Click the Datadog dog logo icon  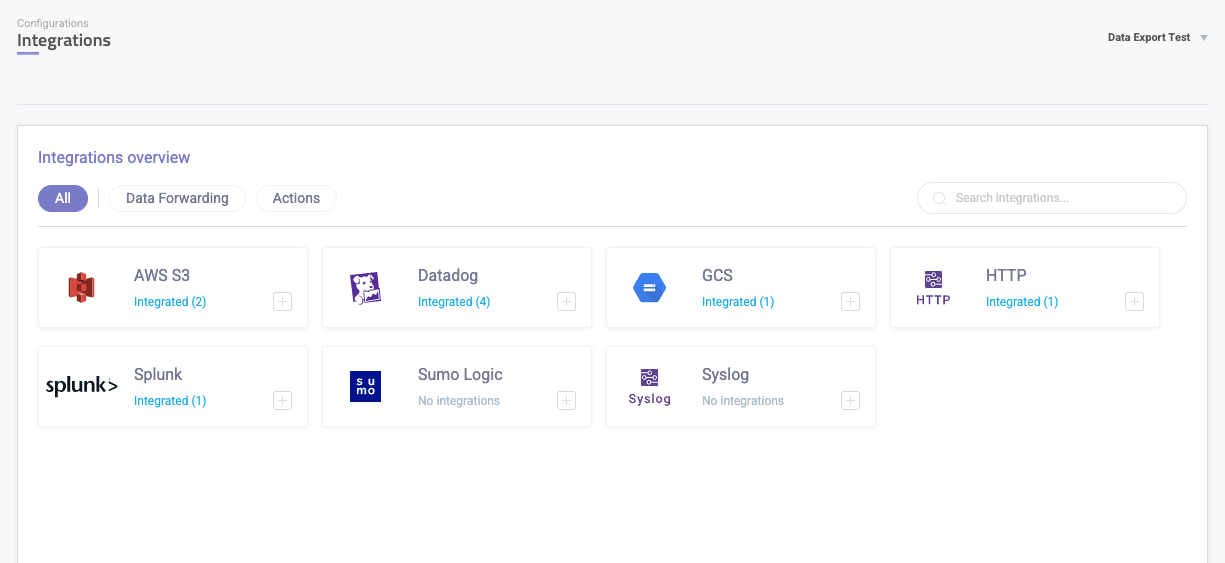[x=365, y=288]
